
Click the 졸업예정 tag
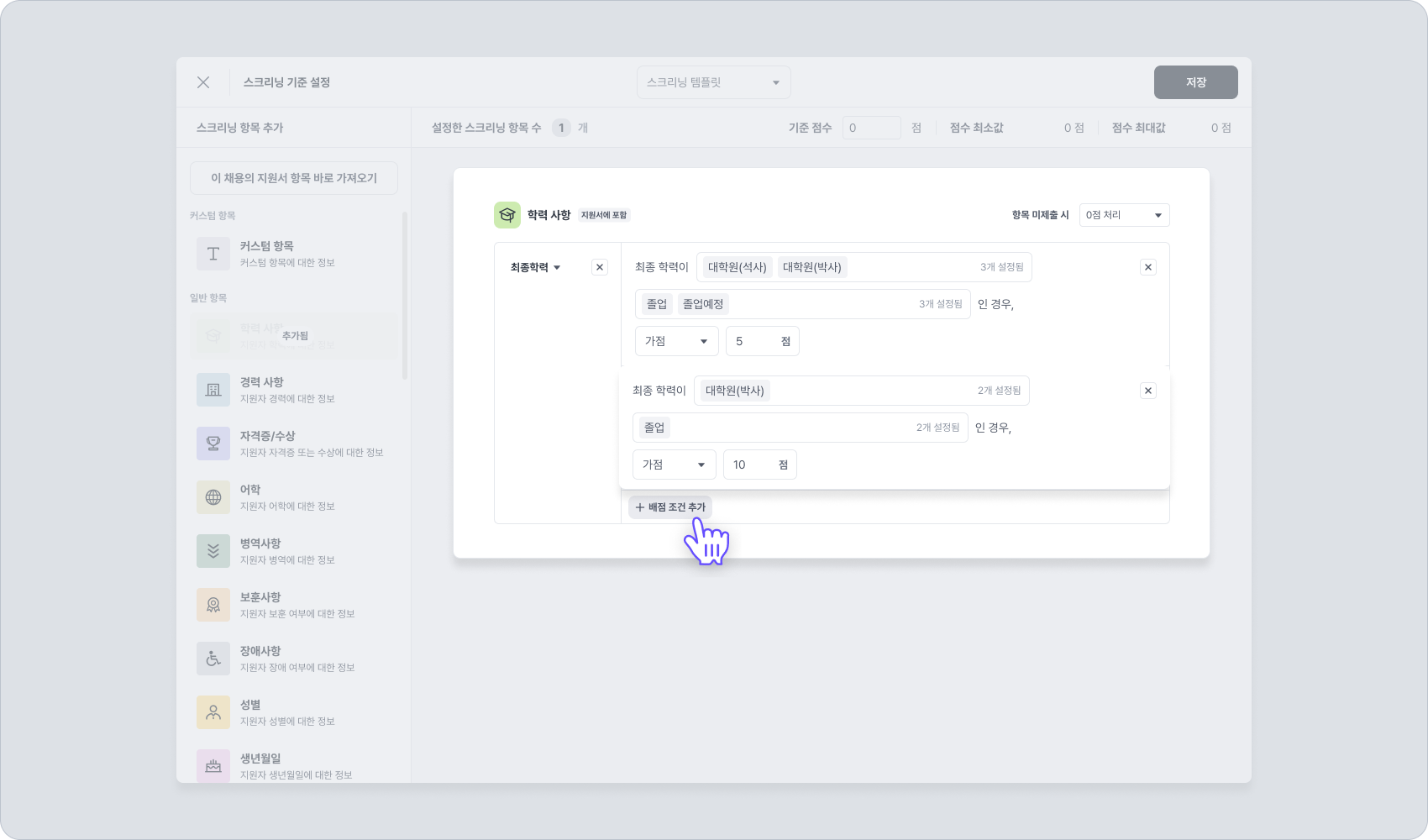703,304
